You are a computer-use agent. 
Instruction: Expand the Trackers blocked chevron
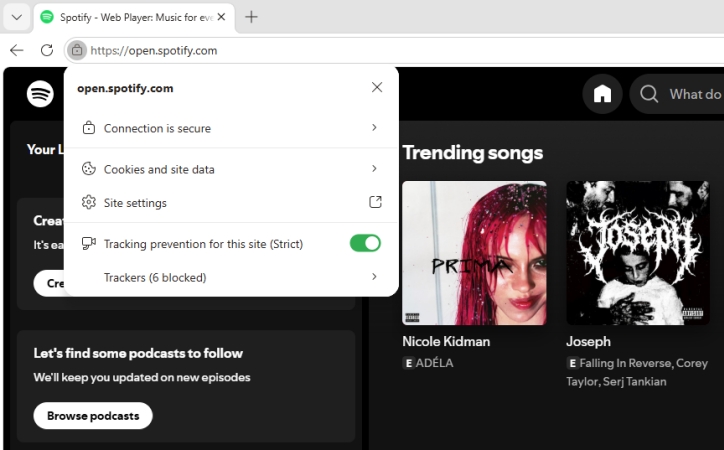(374, 277)
